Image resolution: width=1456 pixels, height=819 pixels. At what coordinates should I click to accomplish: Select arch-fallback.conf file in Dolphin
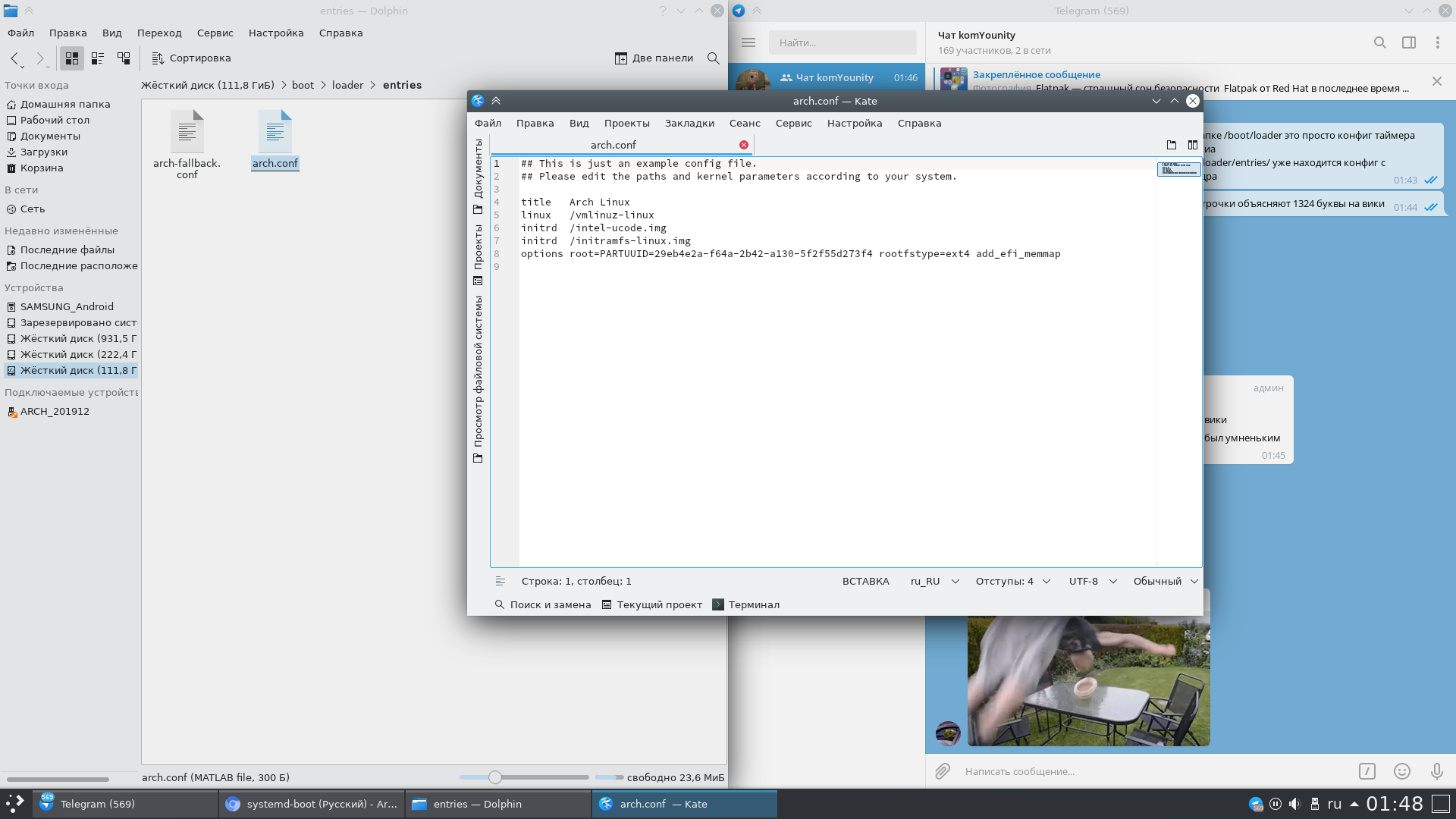point(187,145)
